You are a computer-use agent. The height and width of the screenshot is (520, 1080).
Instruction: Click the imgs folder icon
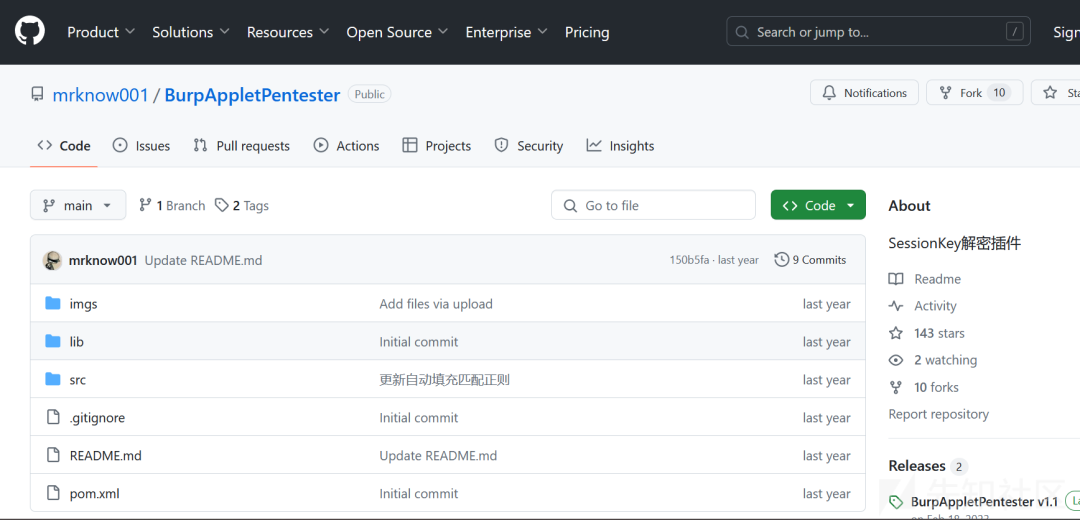[x=53, y=303]
